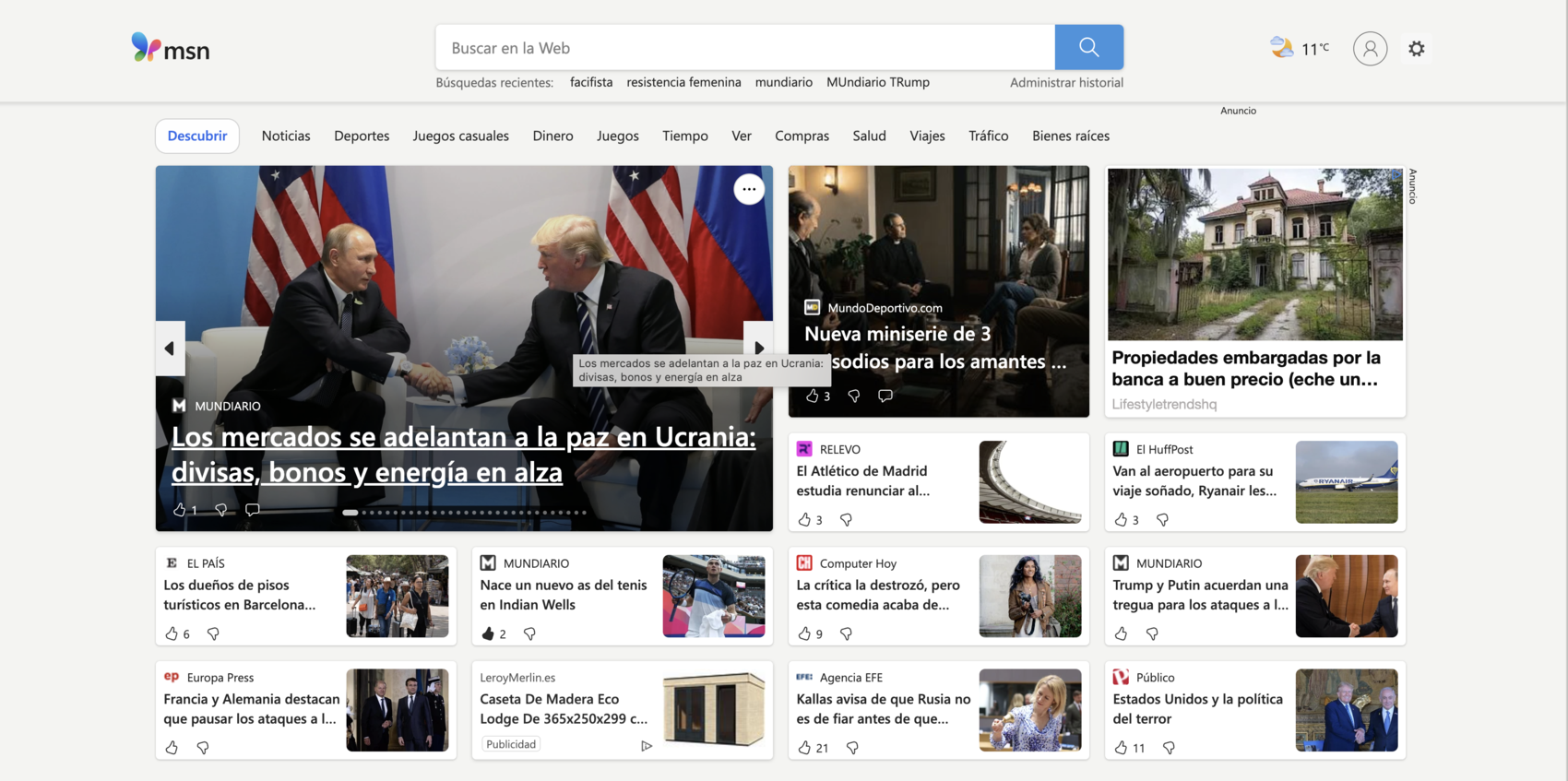Go to previous slide in the carousel
Viewport: 1568px width, 781px height.
170,348
